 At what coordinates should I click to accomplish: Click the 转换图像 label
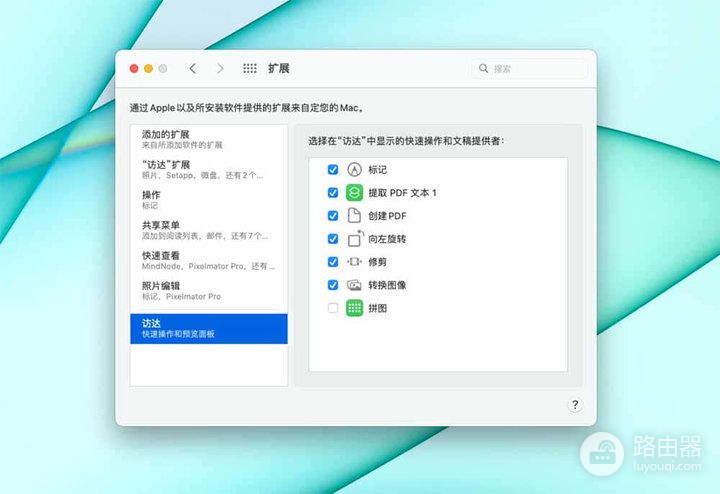pos(387,285)
